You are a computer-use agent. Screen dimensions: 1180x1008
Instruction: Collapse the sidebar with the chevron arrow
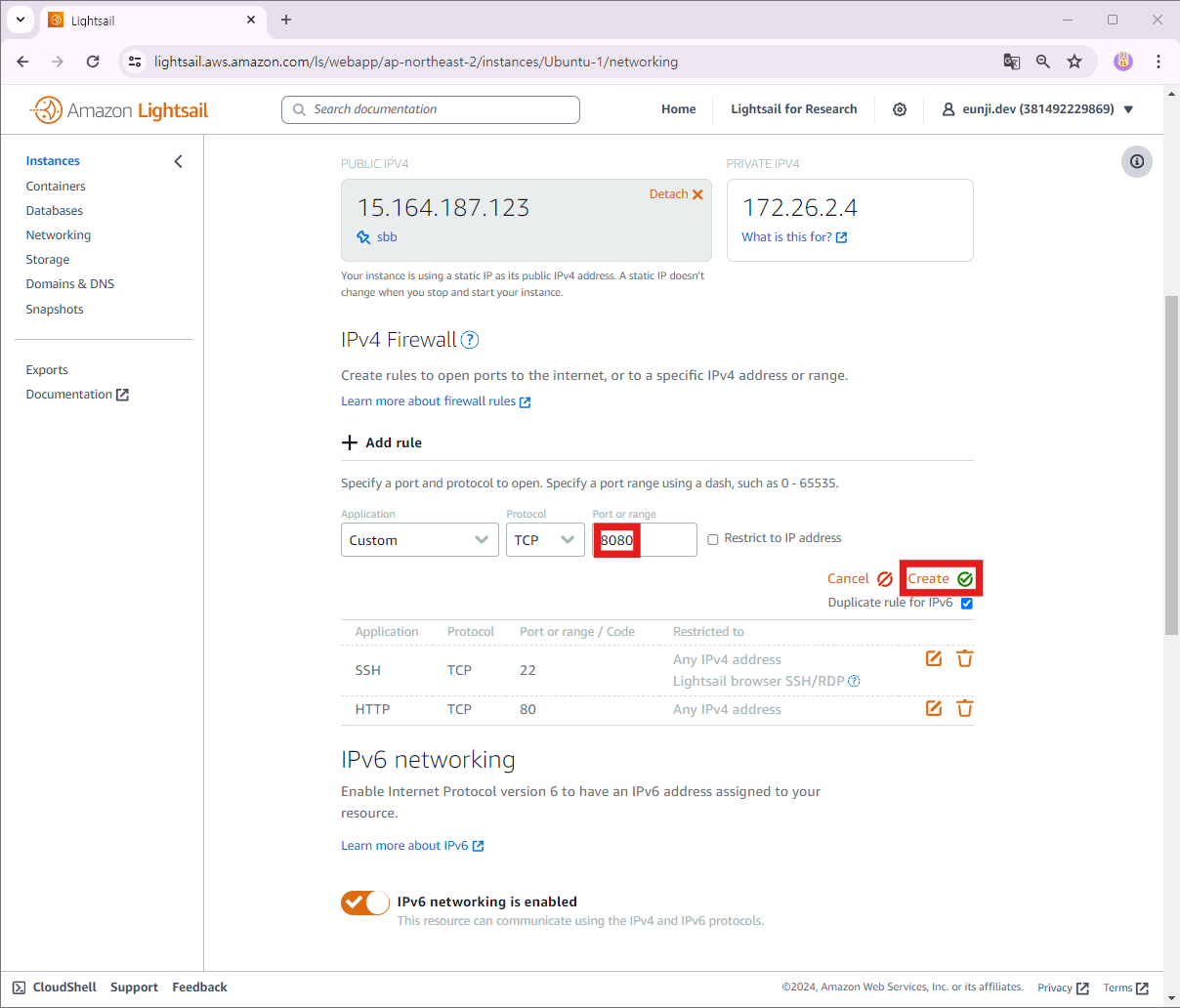pyautogui.click(x=178, y=161)
